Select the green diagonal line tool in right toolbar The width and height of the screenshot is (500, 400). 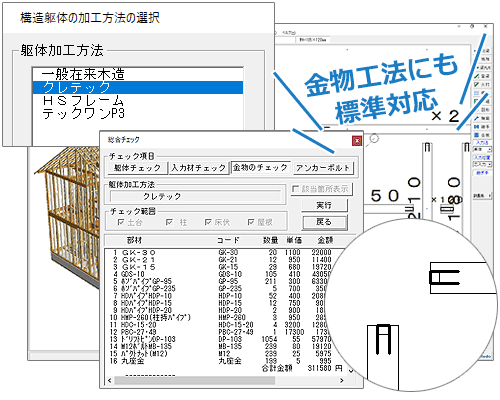point(482,76)
